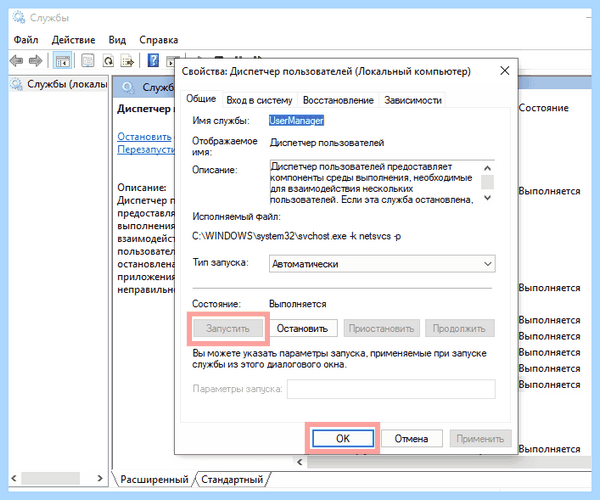Click the Диспетчер пользователей display name text
Image resolution: width=600 pixels, height=500 pixels.
327,143
